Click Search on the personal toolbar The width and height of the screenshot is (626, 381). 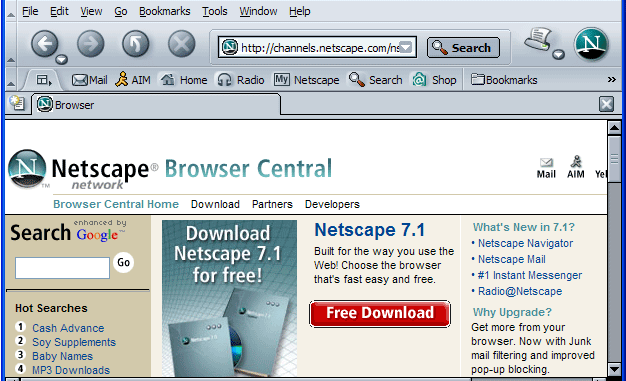[375, 80]
